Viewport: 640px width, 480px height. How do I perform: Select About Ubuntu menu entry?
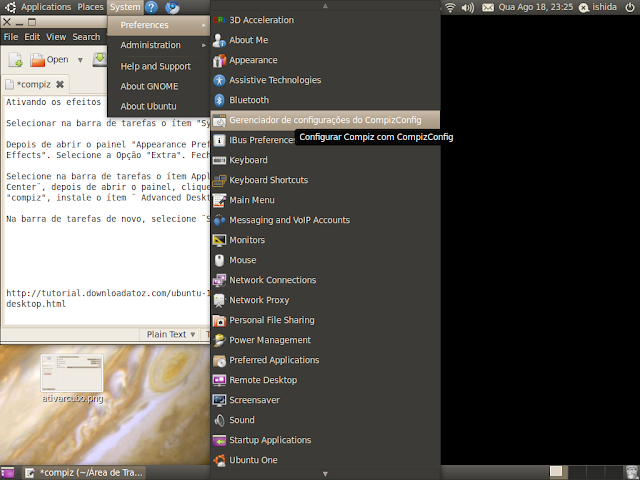click(159, 106)
